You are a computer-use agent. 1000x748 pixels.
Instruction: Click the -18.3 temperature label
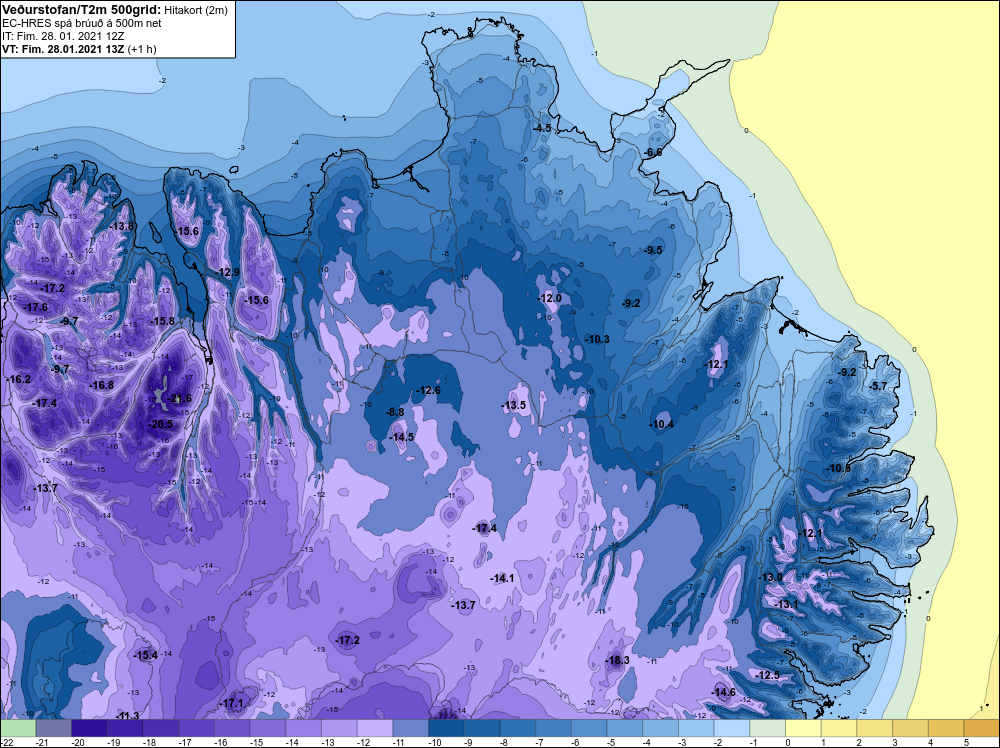(617, 660)
